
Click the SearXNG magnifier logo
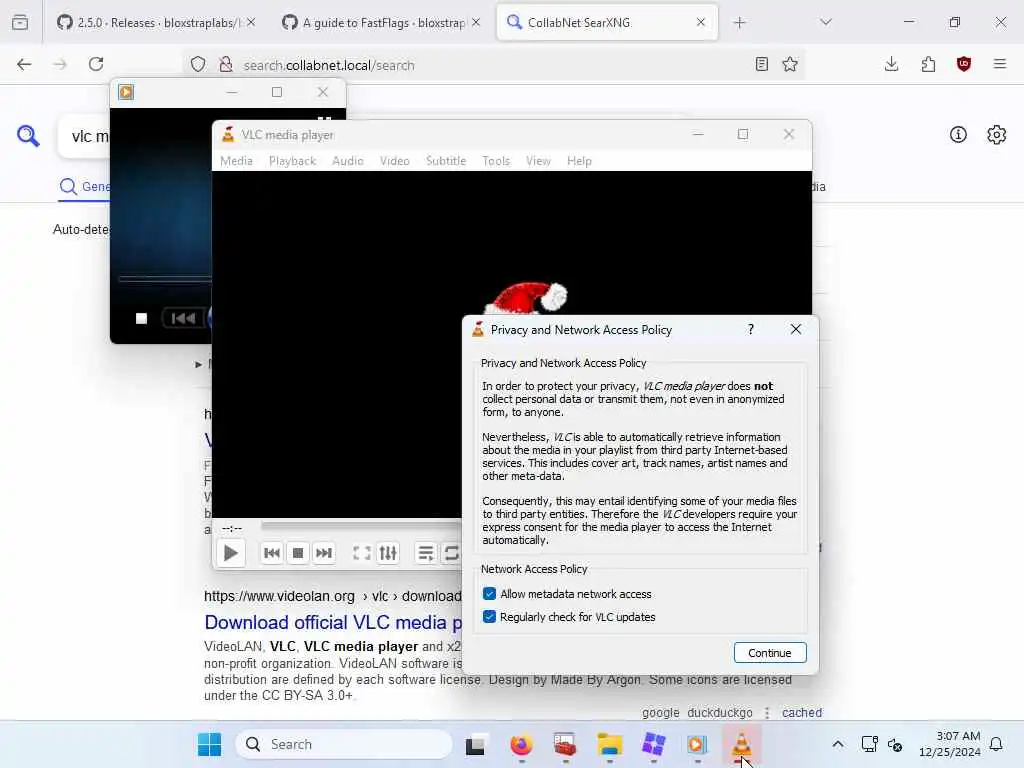click(28, 136)
